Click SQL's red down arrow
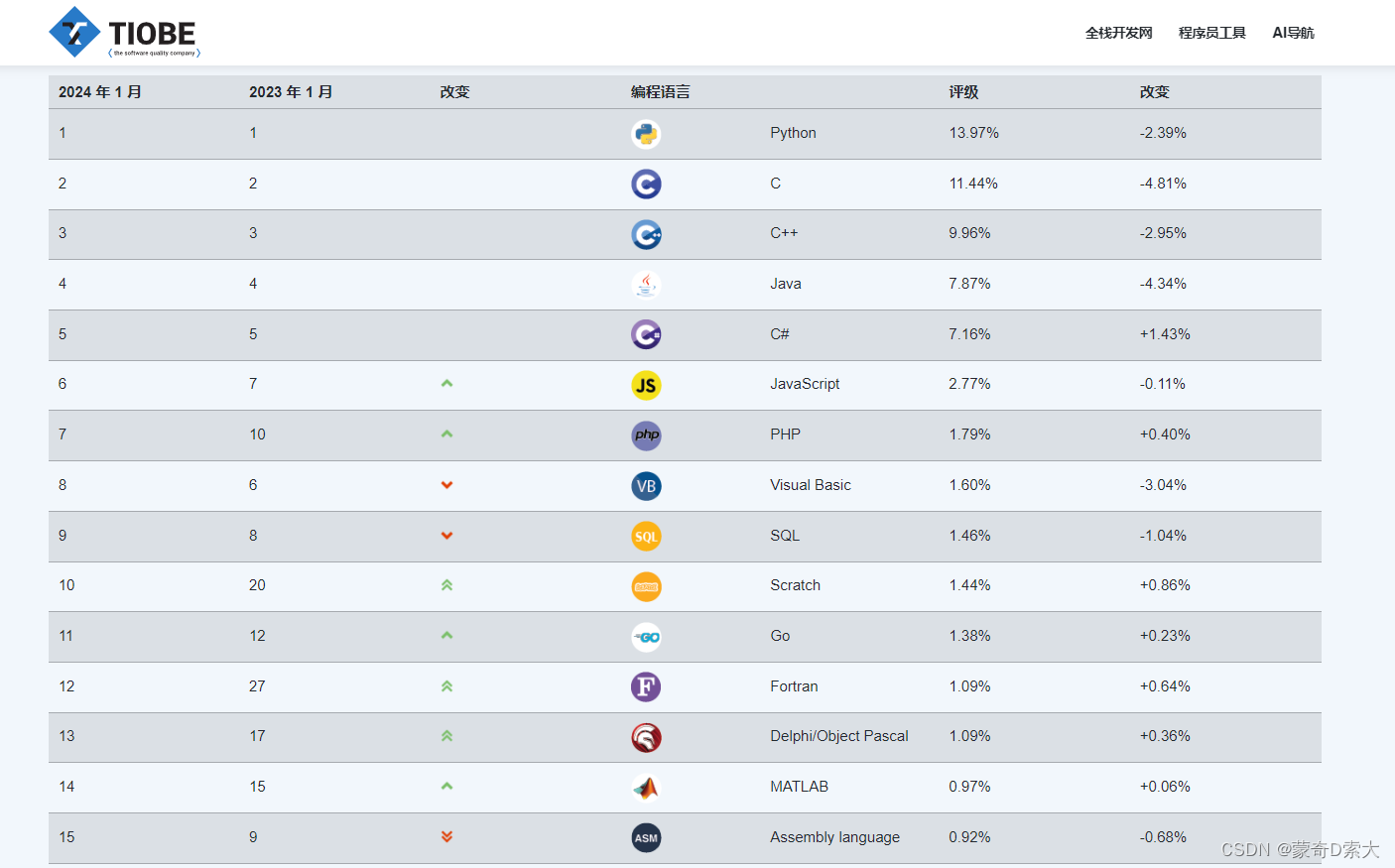1395x868 pixels. click(446, 536)
